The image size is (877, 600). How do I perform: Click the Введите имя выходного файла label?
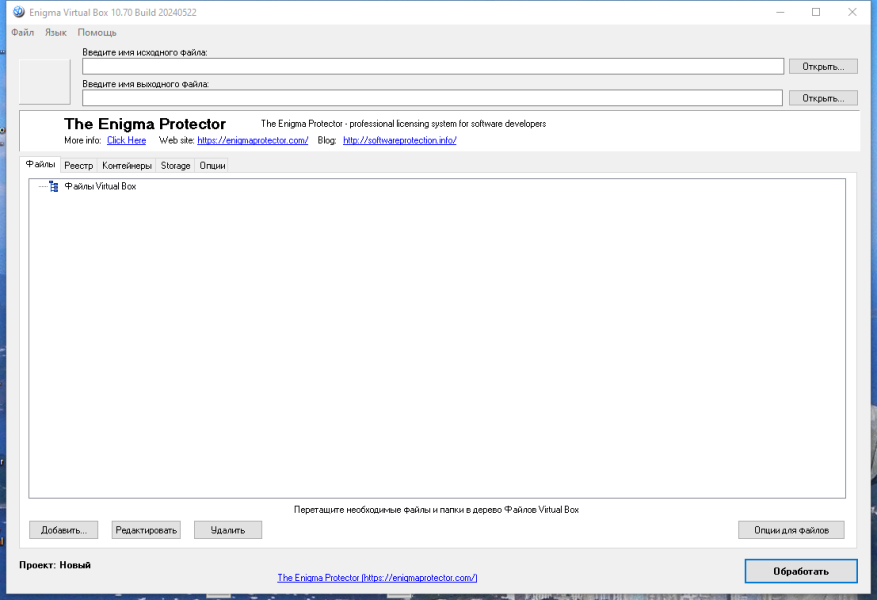coord(145,84)
